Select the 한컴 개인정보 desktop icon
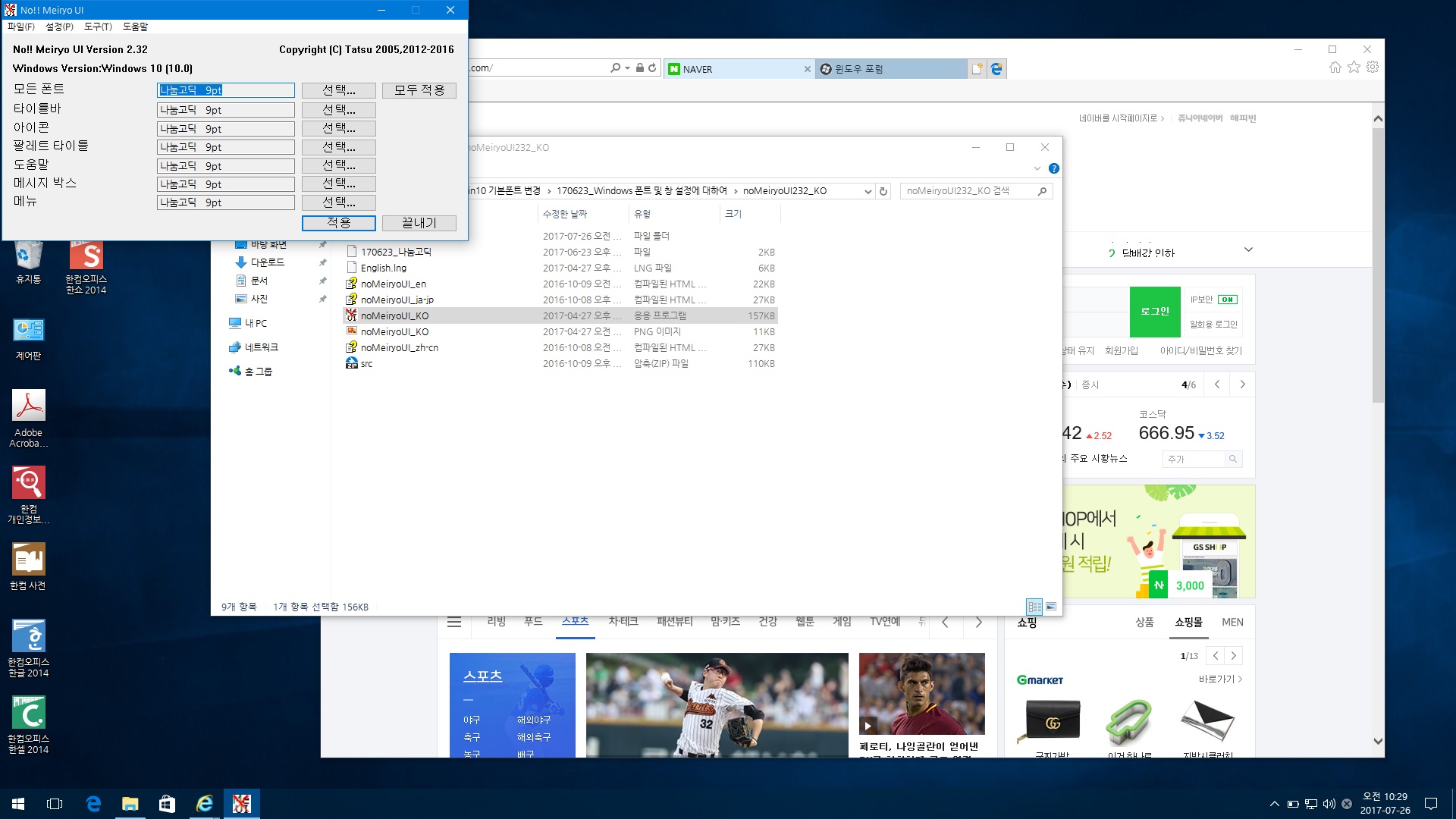This screenshot has width=1456, height=819. pos(28,494)
